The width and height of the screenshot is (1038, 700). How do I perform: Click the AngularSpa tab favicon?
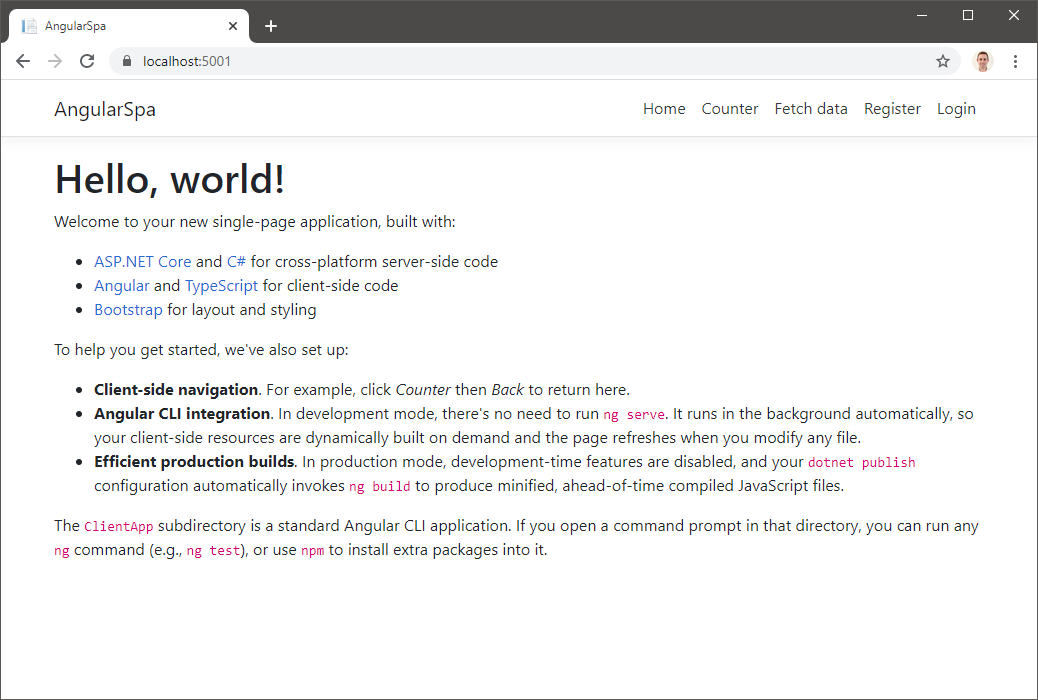click(28, 25)
